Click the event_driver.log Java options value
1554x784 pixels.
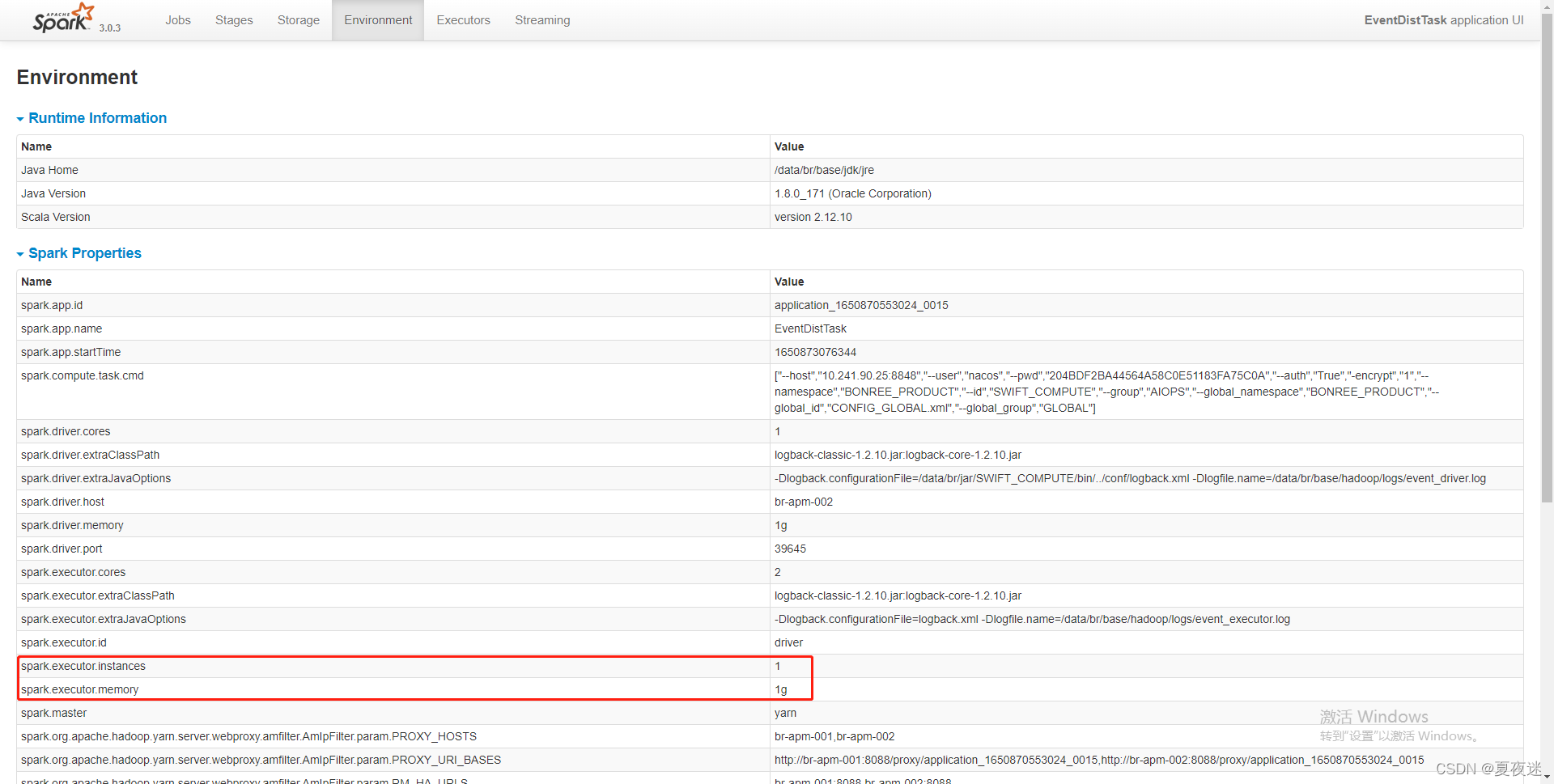(1130, 478)
